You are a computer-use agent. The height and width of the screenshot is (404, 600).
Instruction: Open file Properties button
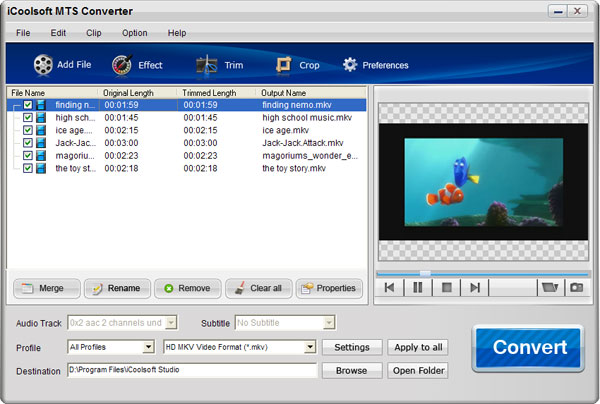[x=329, y=288]
